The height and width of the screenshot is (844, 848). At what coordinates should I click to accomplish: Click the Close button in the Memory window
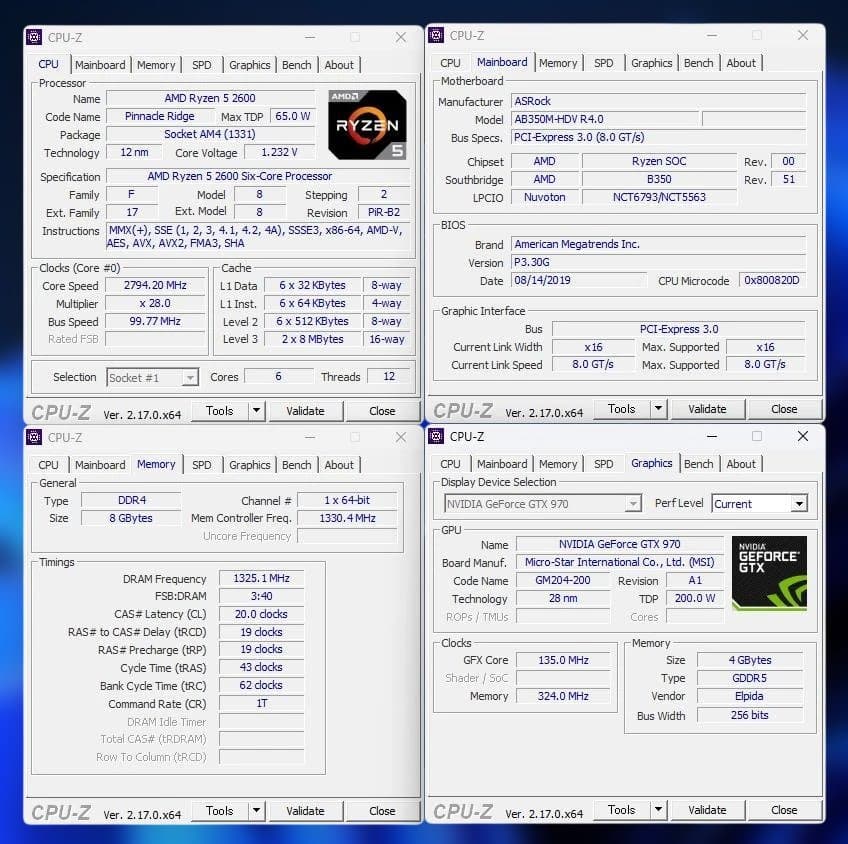(x=382, y=811)
